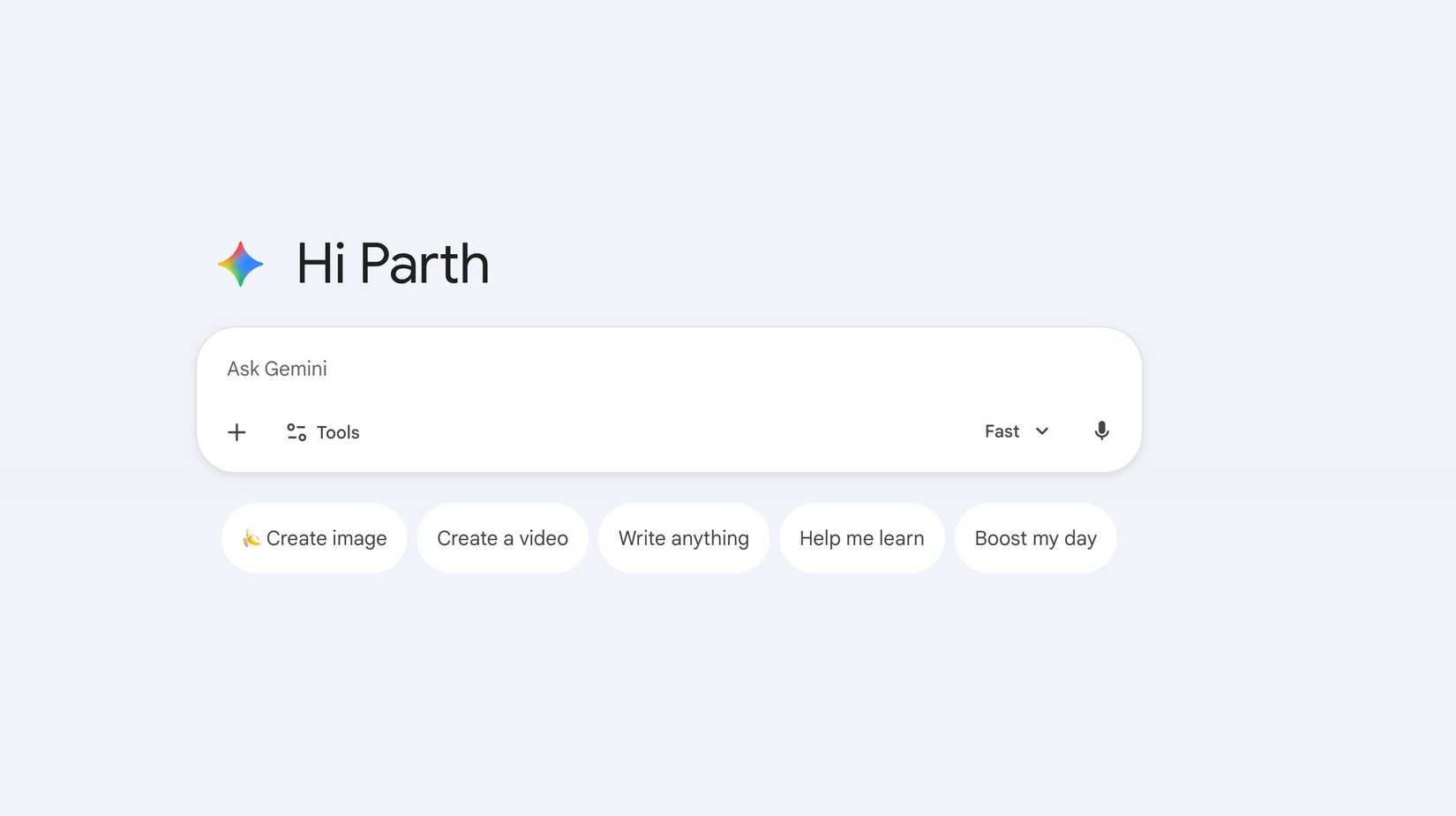The width and height of the screenshot is (1456, 816).
Task: Click the Write anything chip
Action: [x=684, y=538]
